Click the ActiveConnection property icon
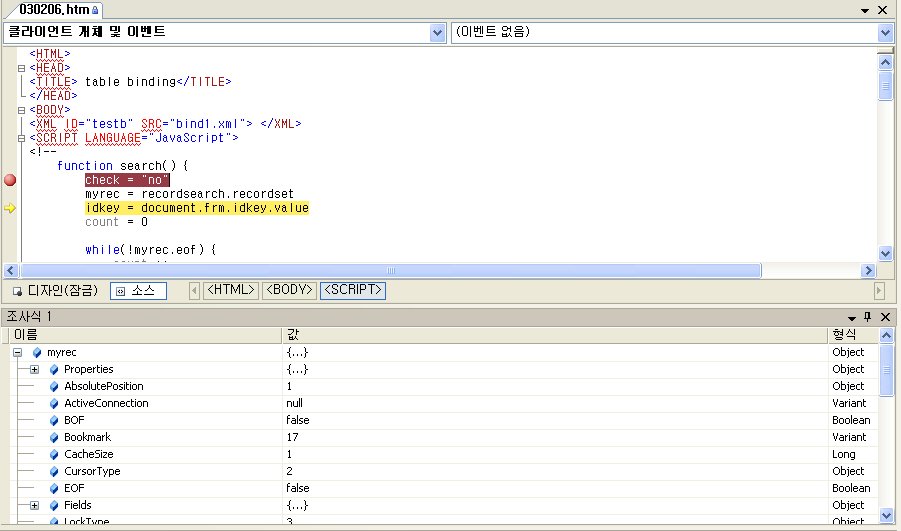Viewport: 901px width, 531px height. (x=54, y=403)
